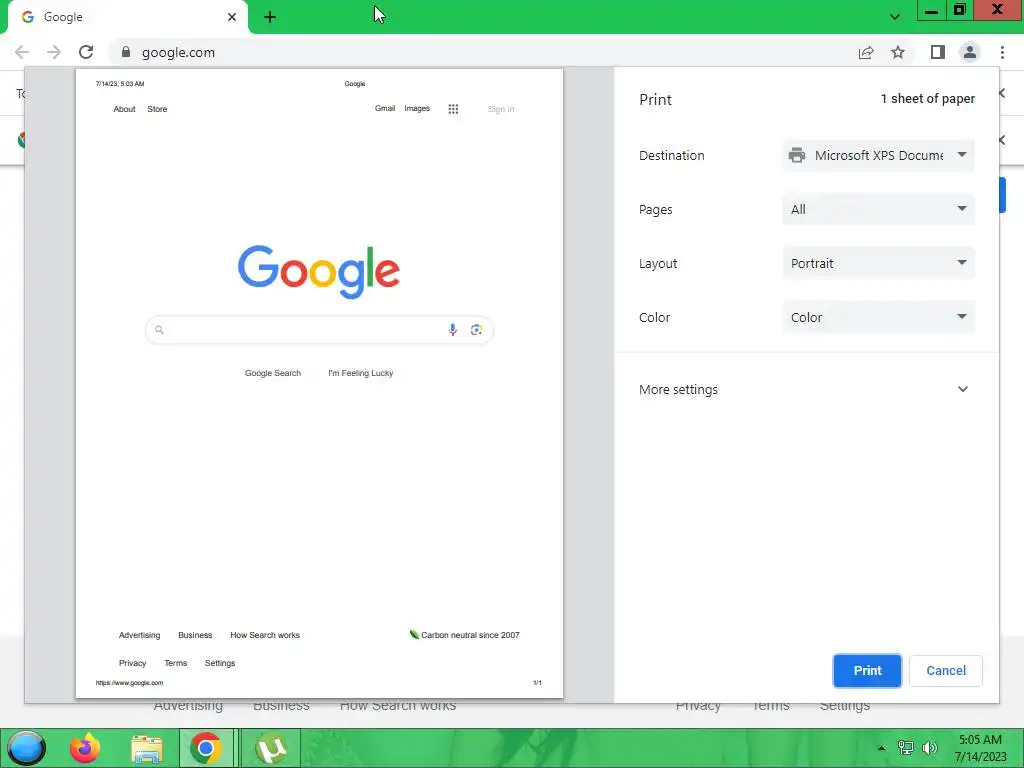1024x768 pixels.
Task: Click '1 sheet of paper' text
Action: 927,99
